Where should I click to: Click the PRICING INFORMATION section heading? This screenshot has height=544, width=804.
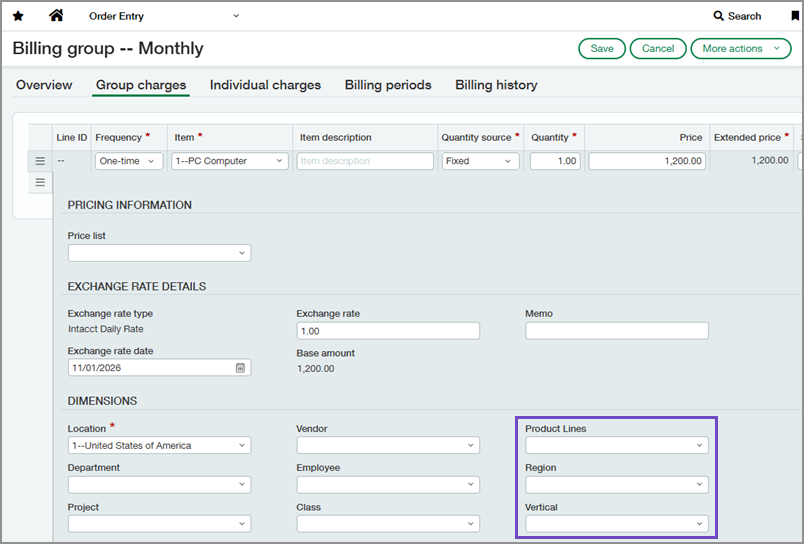[130, 205]
